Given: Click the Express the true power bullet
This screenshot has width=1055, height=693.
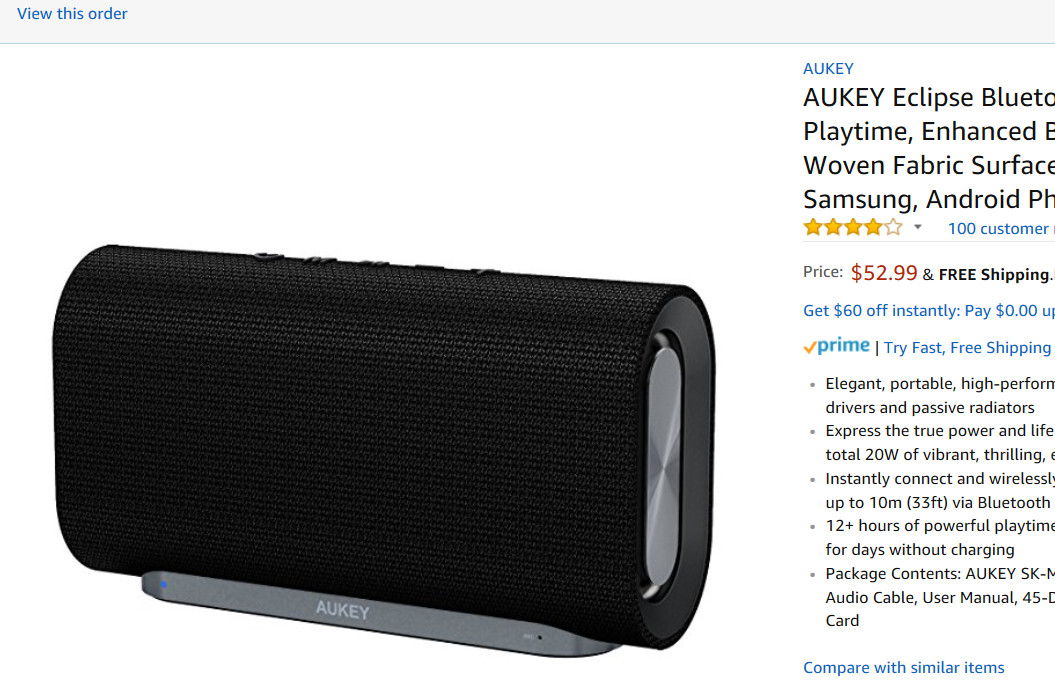Looking at the screenshot, I should point(939,442).
